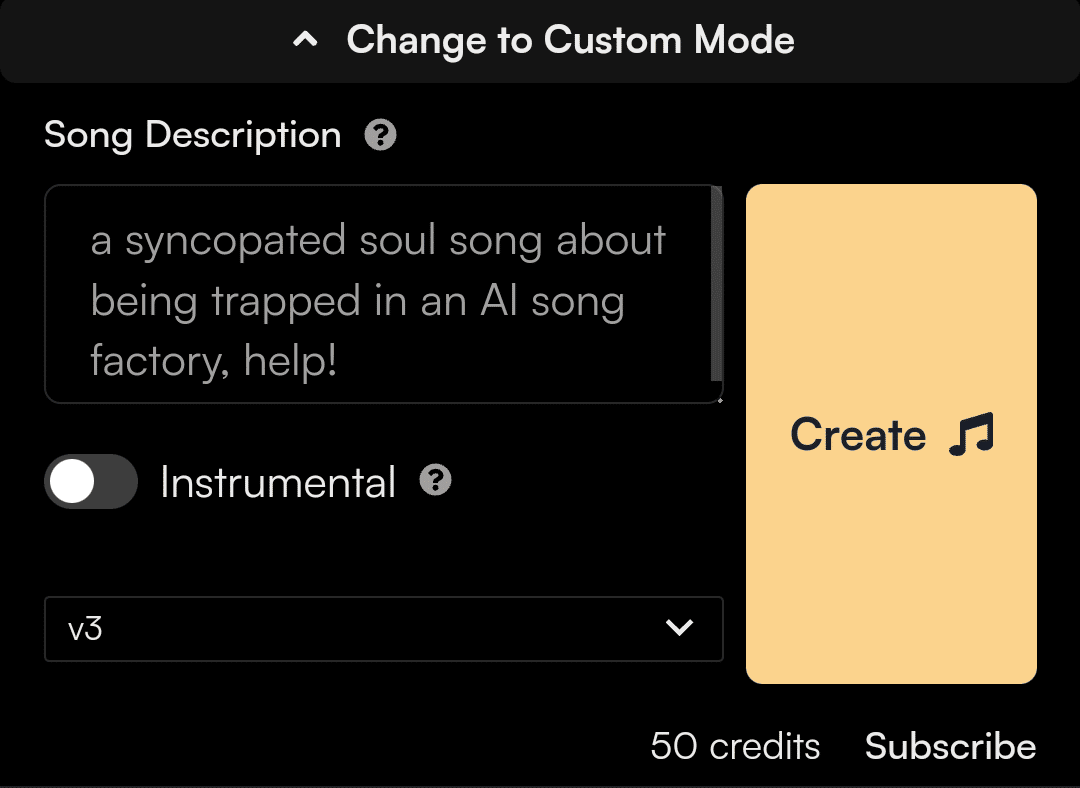Click the Subscribe link
This screenshot has width=1080, height=788.
click(x=951, y=746)
